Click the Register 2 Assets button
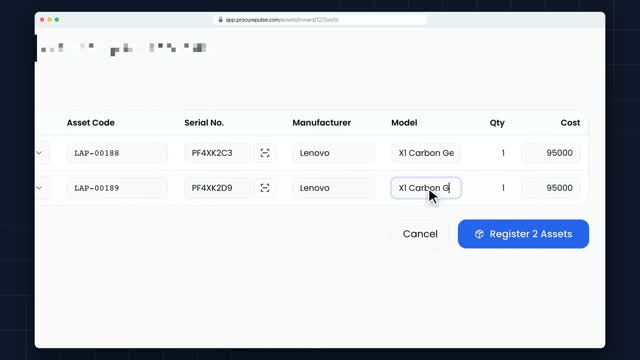640x360 pixels. pos(523,234)
